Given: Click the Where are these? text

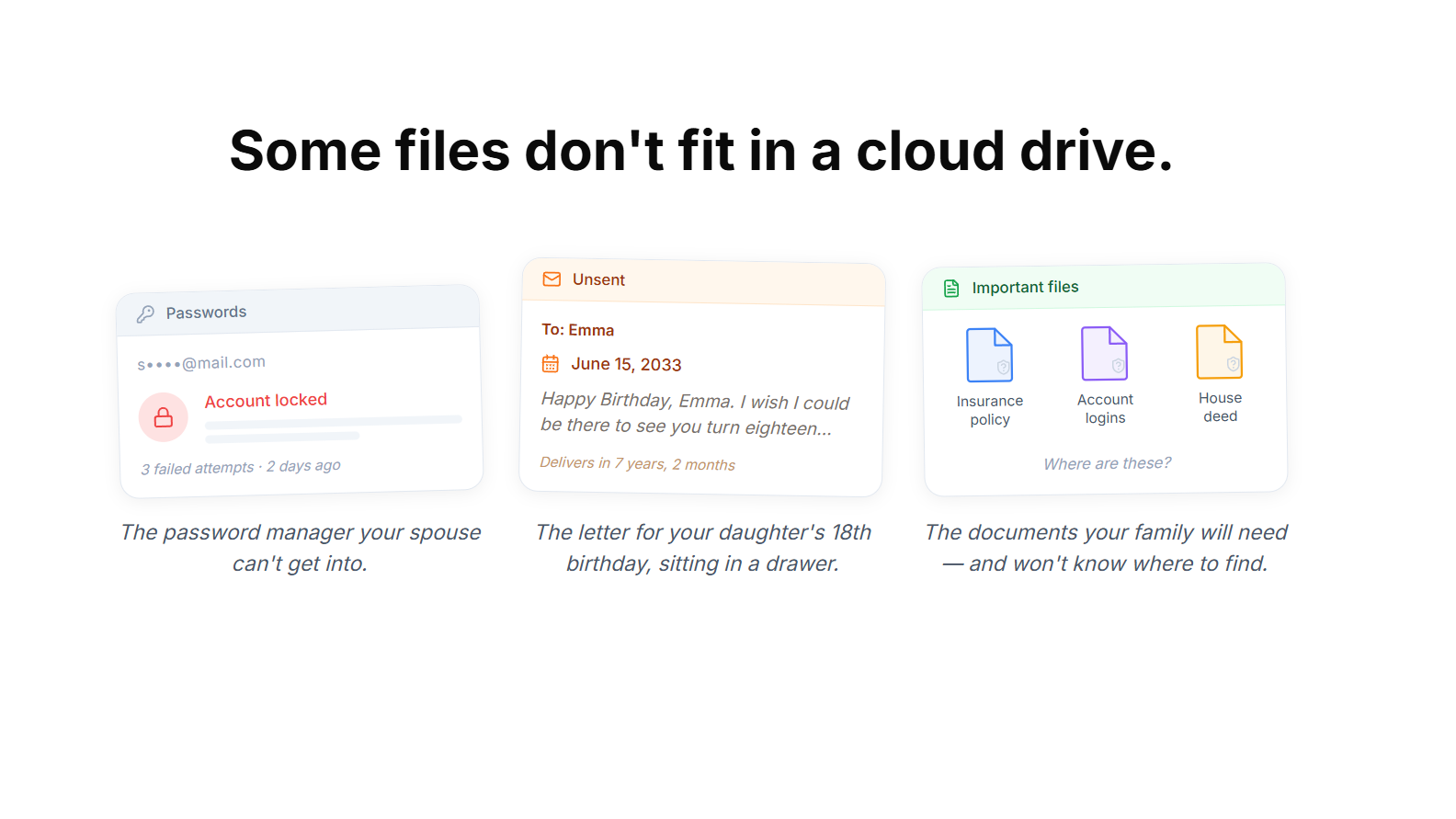Looking at the screenshot, I should pos(1107,463).
